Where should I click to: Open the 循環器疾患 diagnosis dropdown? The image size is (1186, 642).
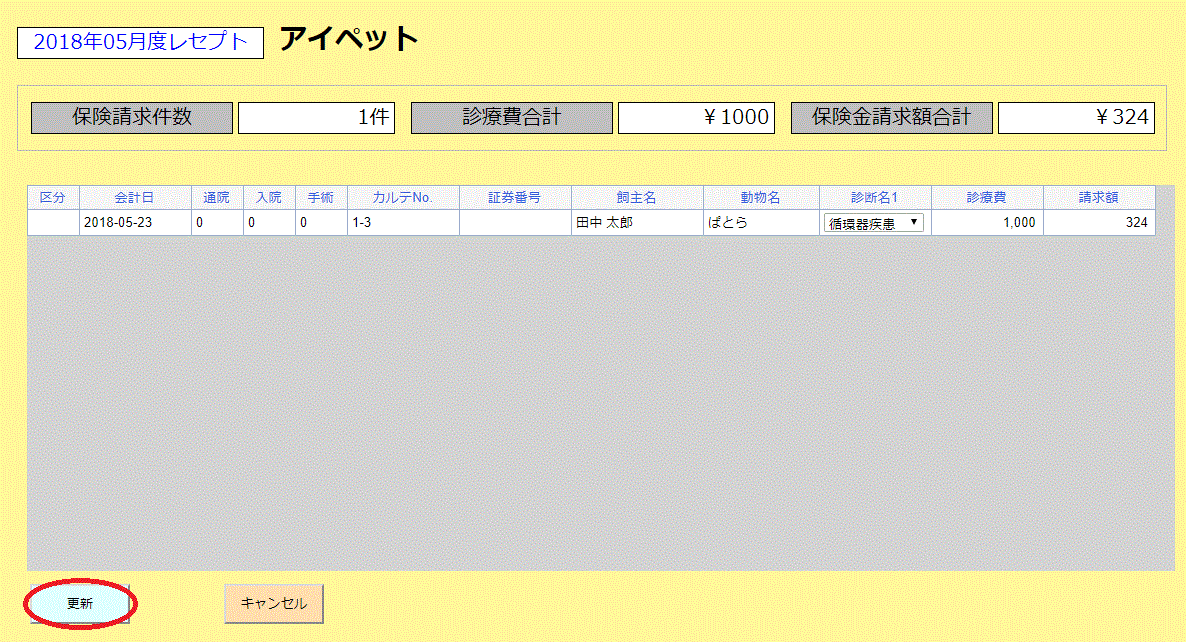pos(873,222)
